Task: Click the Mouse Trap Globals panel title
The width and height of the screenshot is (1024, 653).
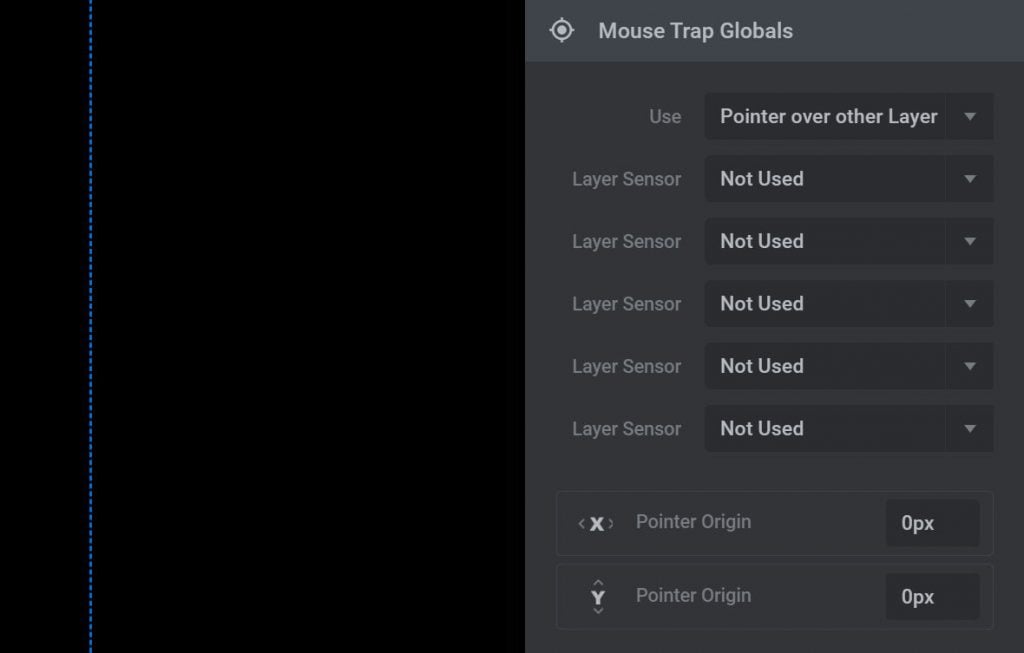Action: 694,31
